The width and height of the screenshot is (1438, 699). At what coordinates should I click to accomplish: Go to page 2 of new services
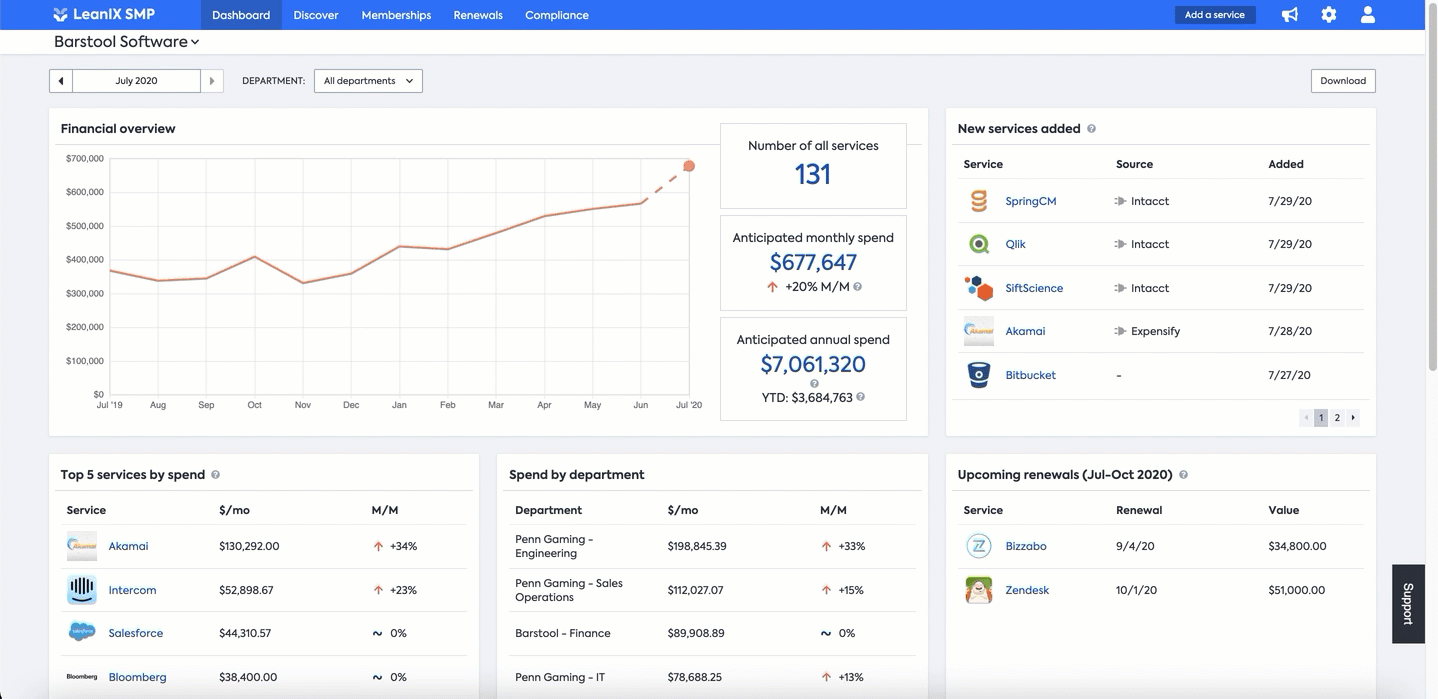click(x=1337, y=418)
